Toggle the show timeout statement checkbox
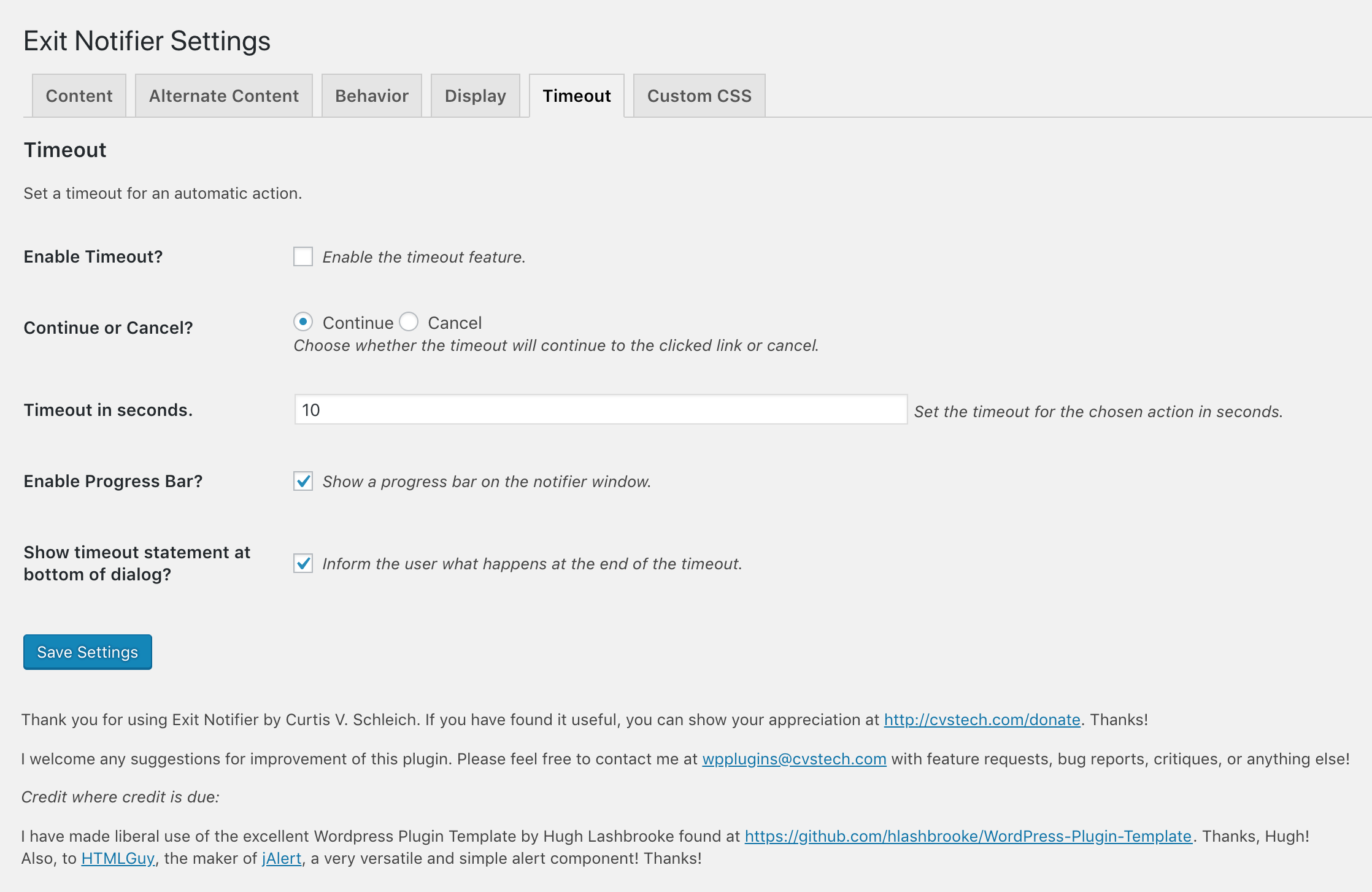1372x892 pixels. pyautogui.click(x=303, y=563)
